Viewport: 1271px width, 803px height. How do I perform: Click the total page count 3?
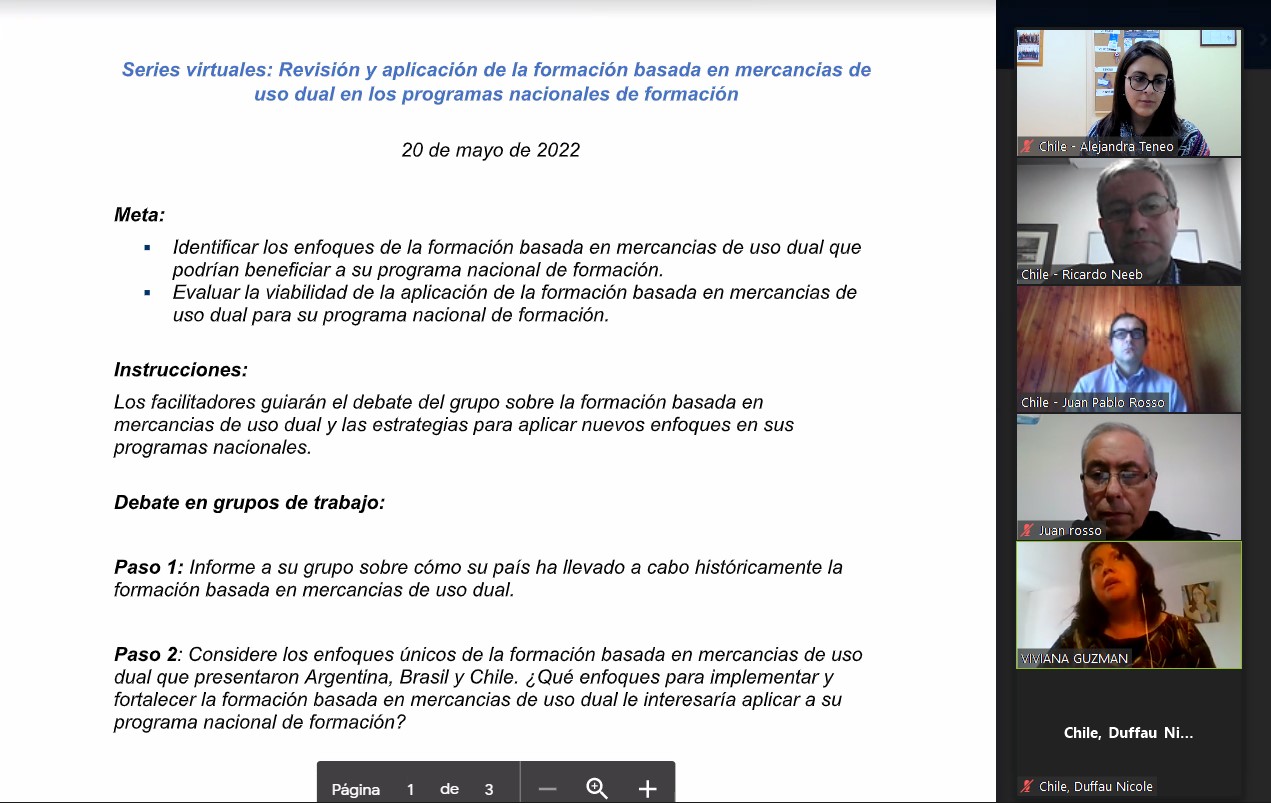coord(489,789)
